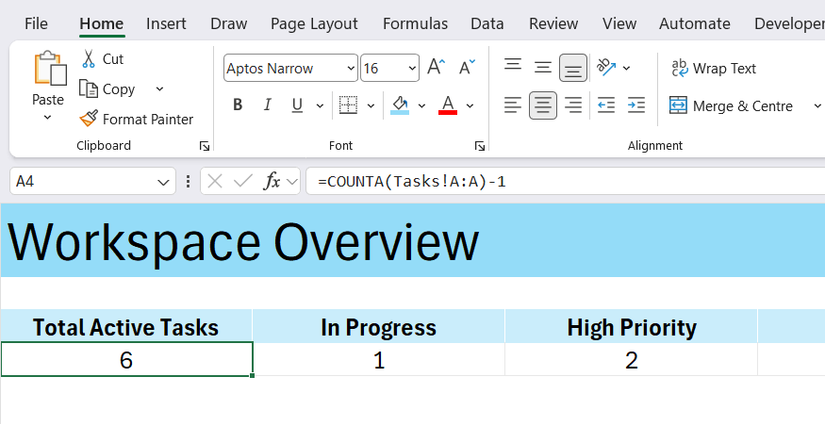Expand the fx function list arrow

[x=291, y=182]
